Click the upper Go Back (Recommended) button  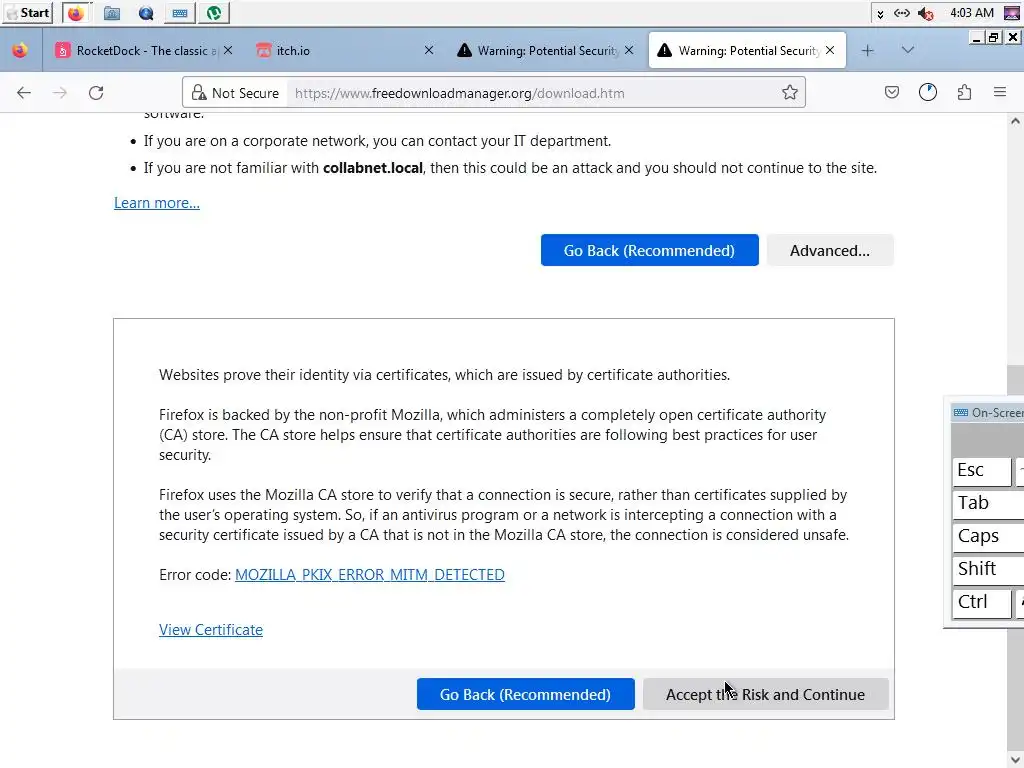coord(650,250)
